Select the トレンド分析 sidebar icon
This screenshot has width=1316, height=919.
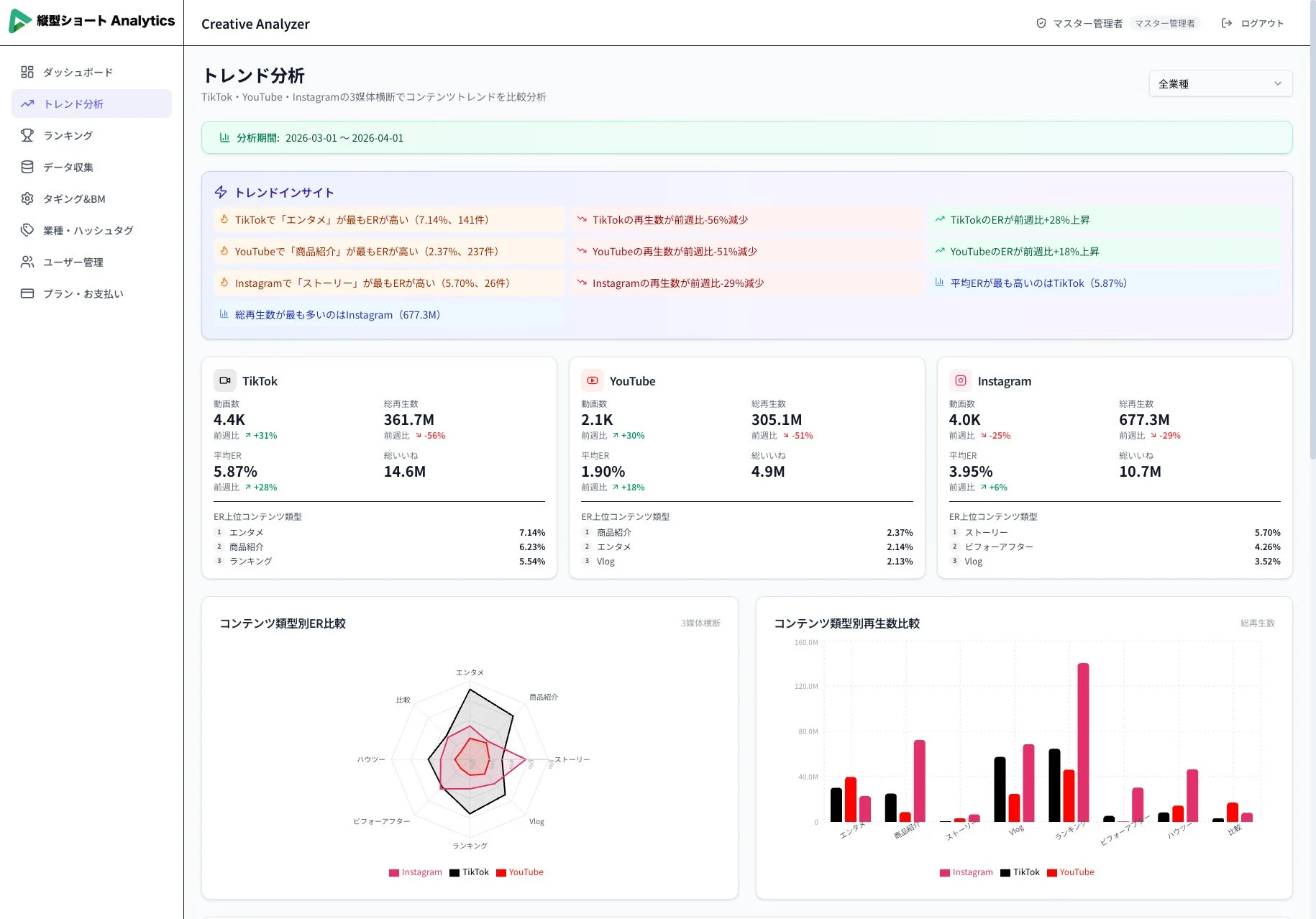pyautogui.click(x=27, y=104)
